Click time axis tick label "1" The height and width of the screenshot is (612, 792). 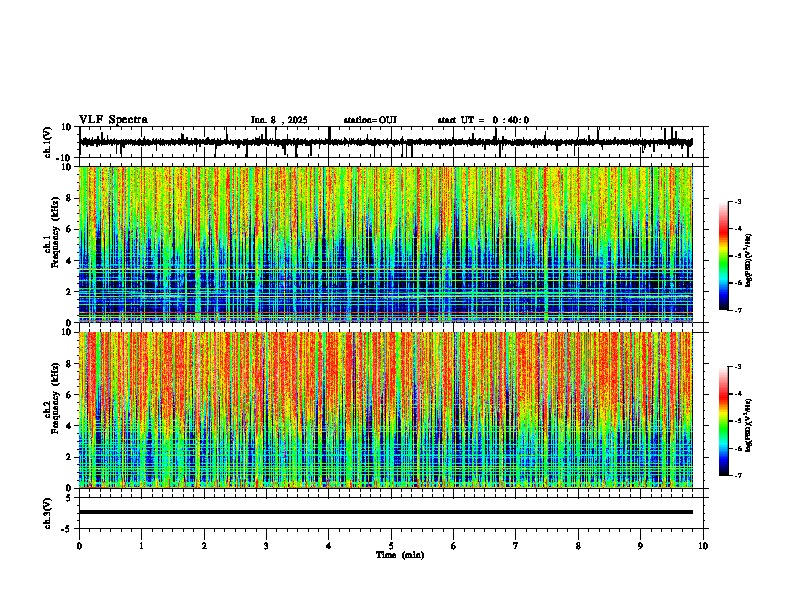pos(142,546)
